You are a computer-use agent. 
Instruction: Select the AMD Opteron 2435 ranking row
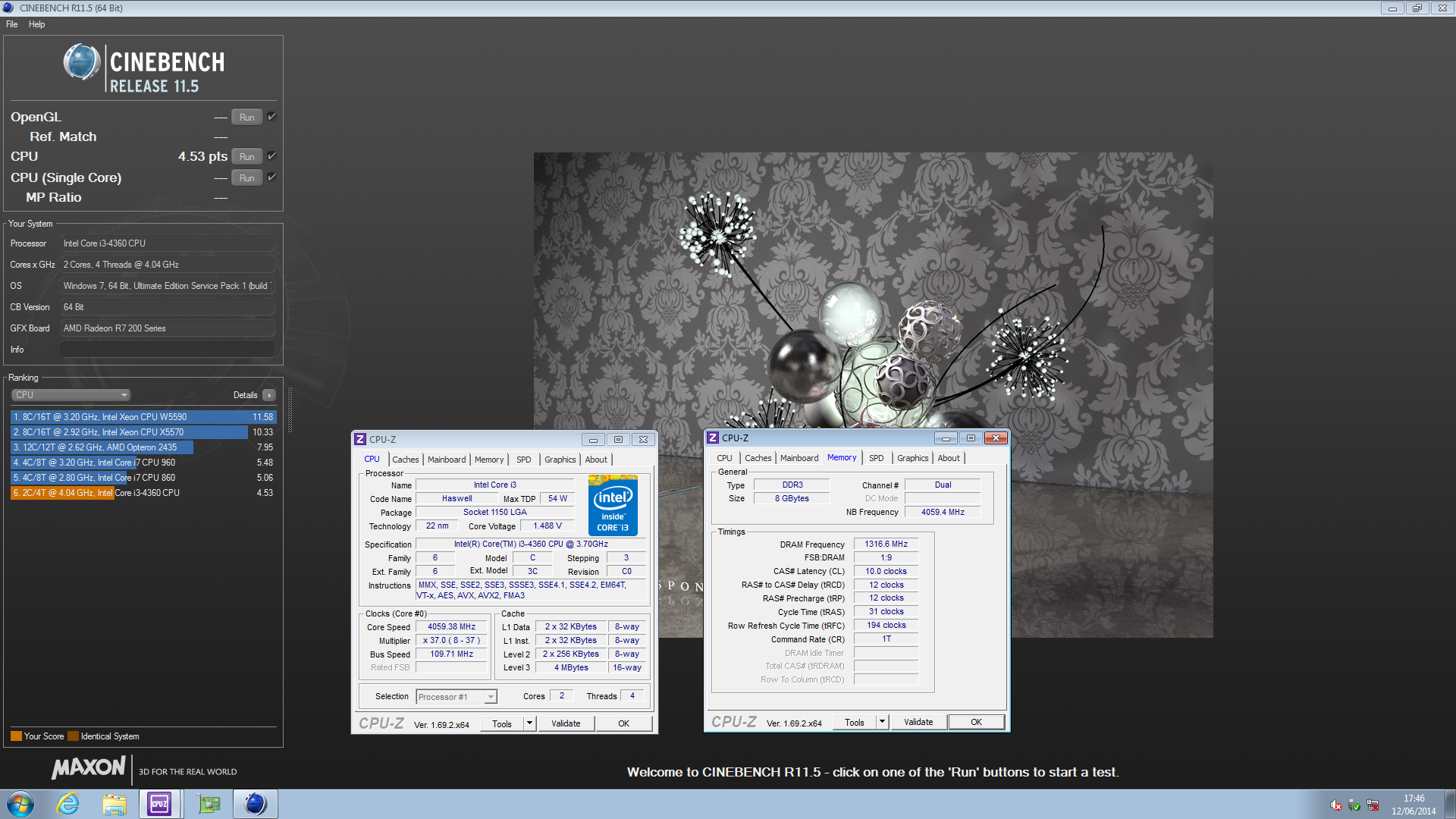pyautogui.click(x=143, y=447)
